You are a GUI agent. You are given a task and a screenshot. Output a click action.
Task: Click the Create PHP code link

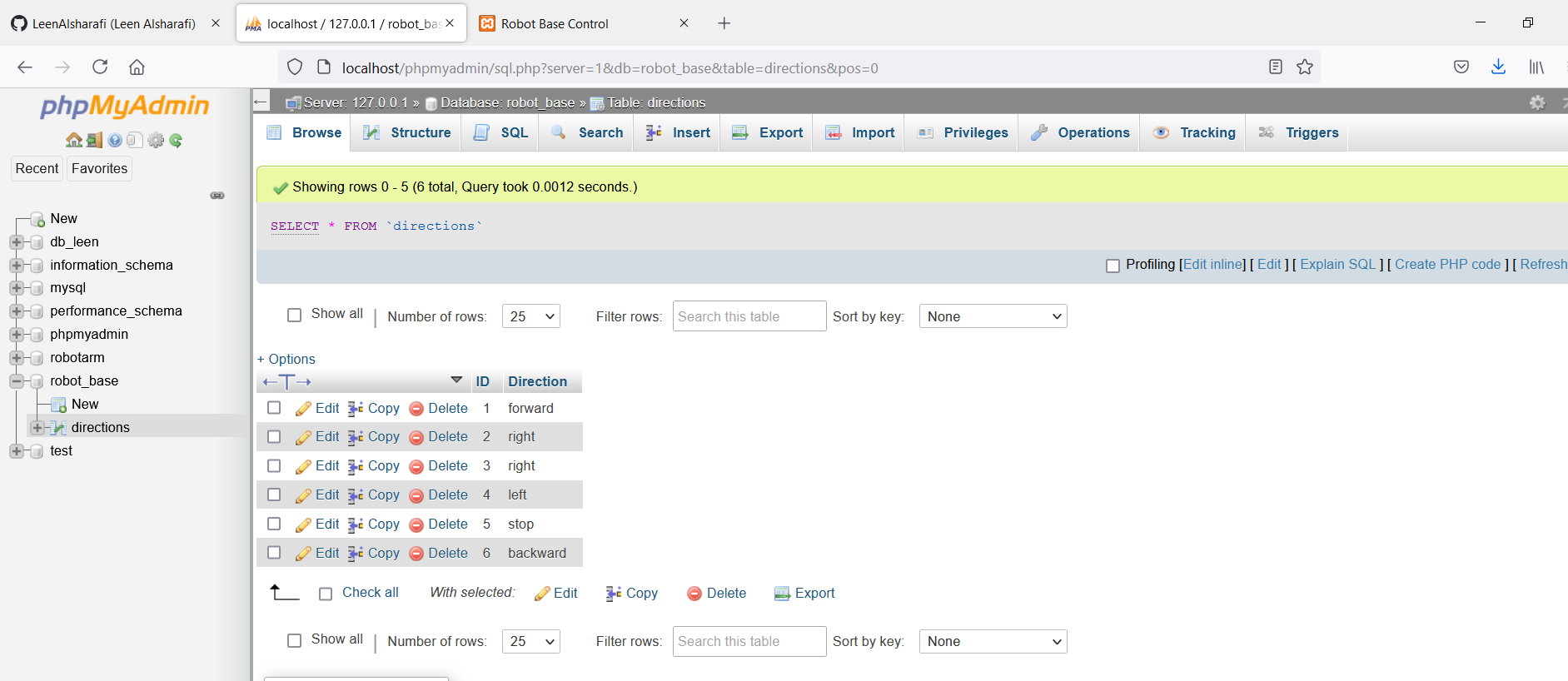pos(1448,264)
